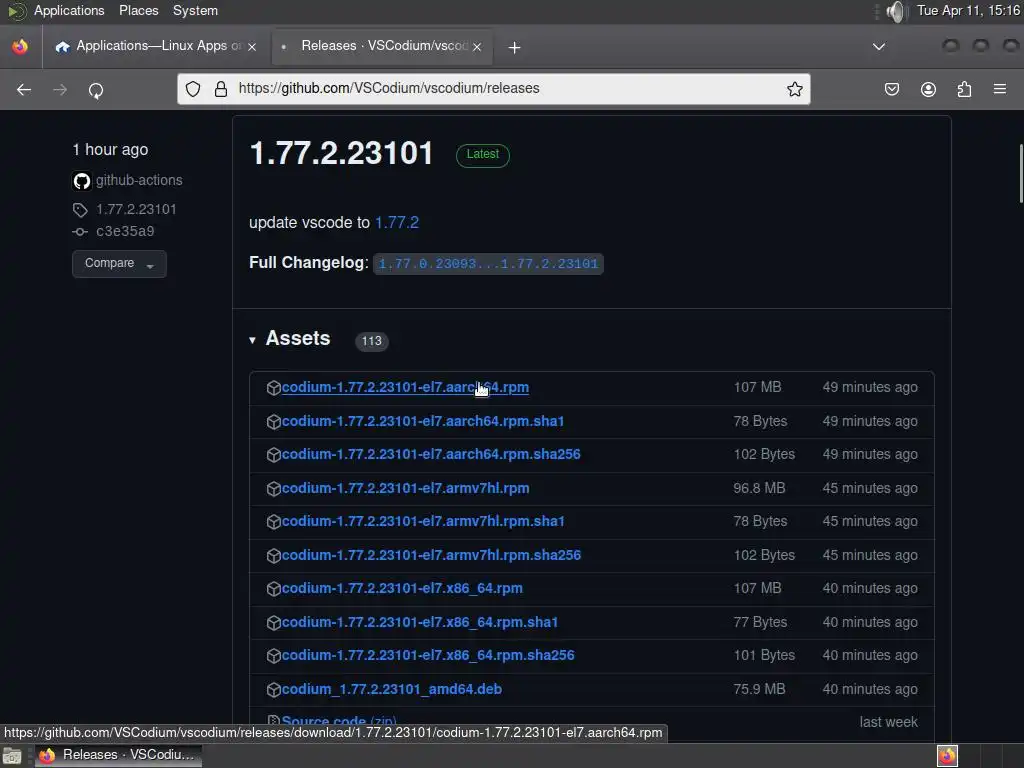Click the Releases VSCodium taskbar entry

click(x=119, y=756)
